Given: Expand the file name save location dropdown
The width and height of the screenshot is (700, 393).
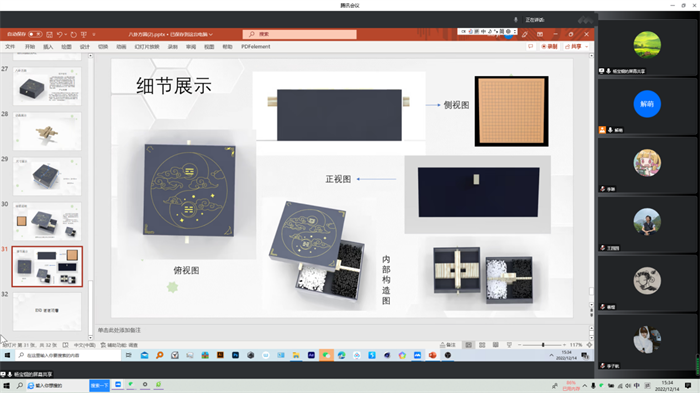Looking at the screenshot, I should pyautogui.click(x=211, y=34).
